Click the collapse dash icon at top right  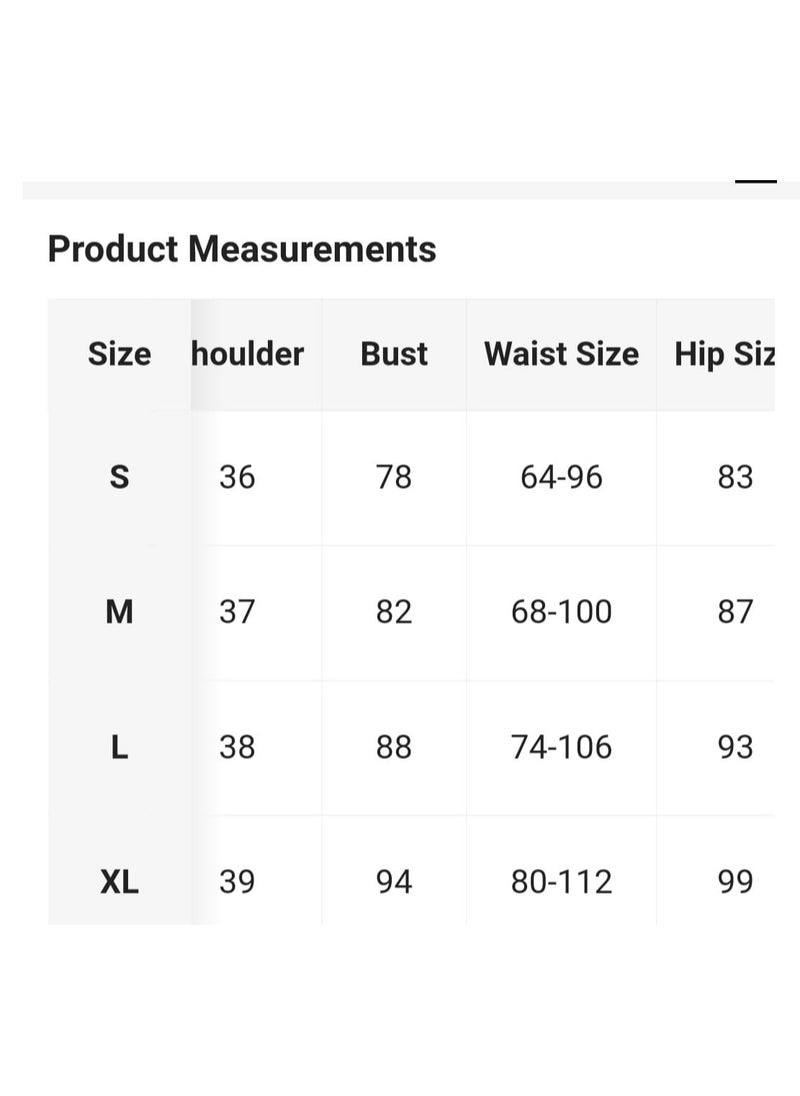pos(755,181)
